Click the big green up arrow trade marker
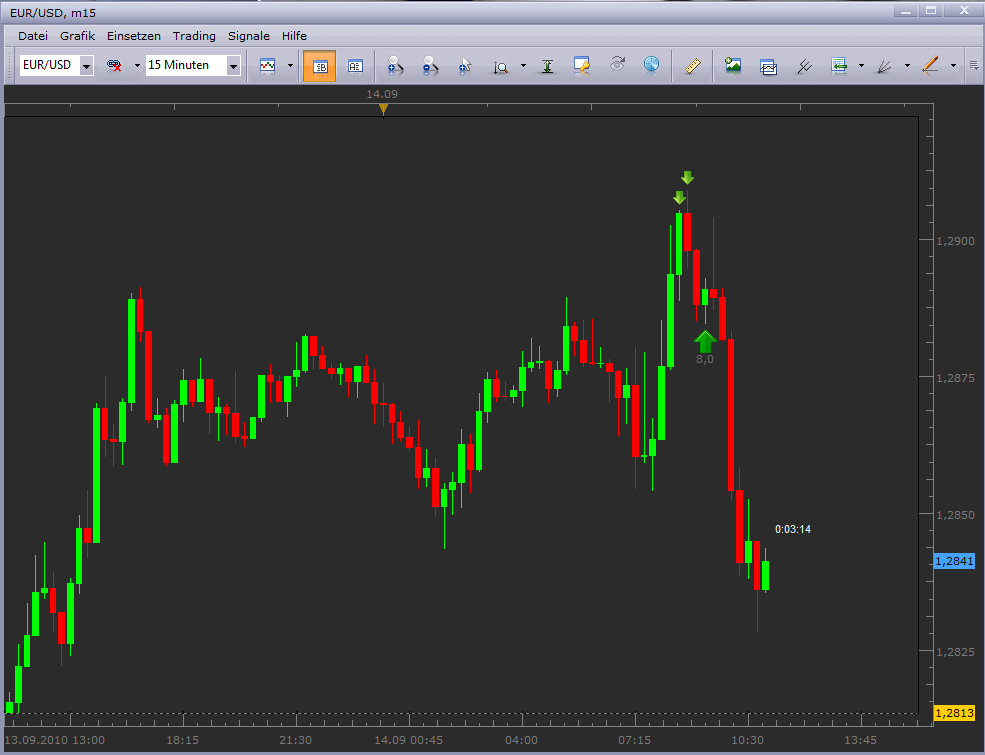The height and width of the screenshot is (755, 985). [705, 341]
